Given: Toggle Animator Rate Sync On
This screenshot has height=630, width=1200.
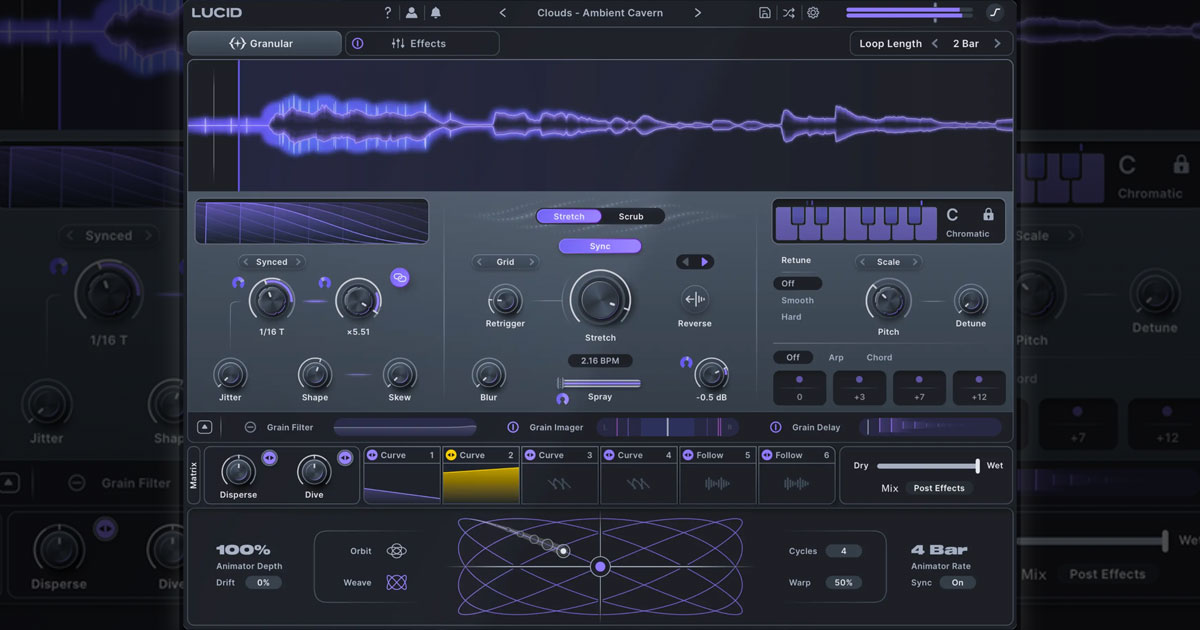Looking at the screenshot, I should point(958,582).
